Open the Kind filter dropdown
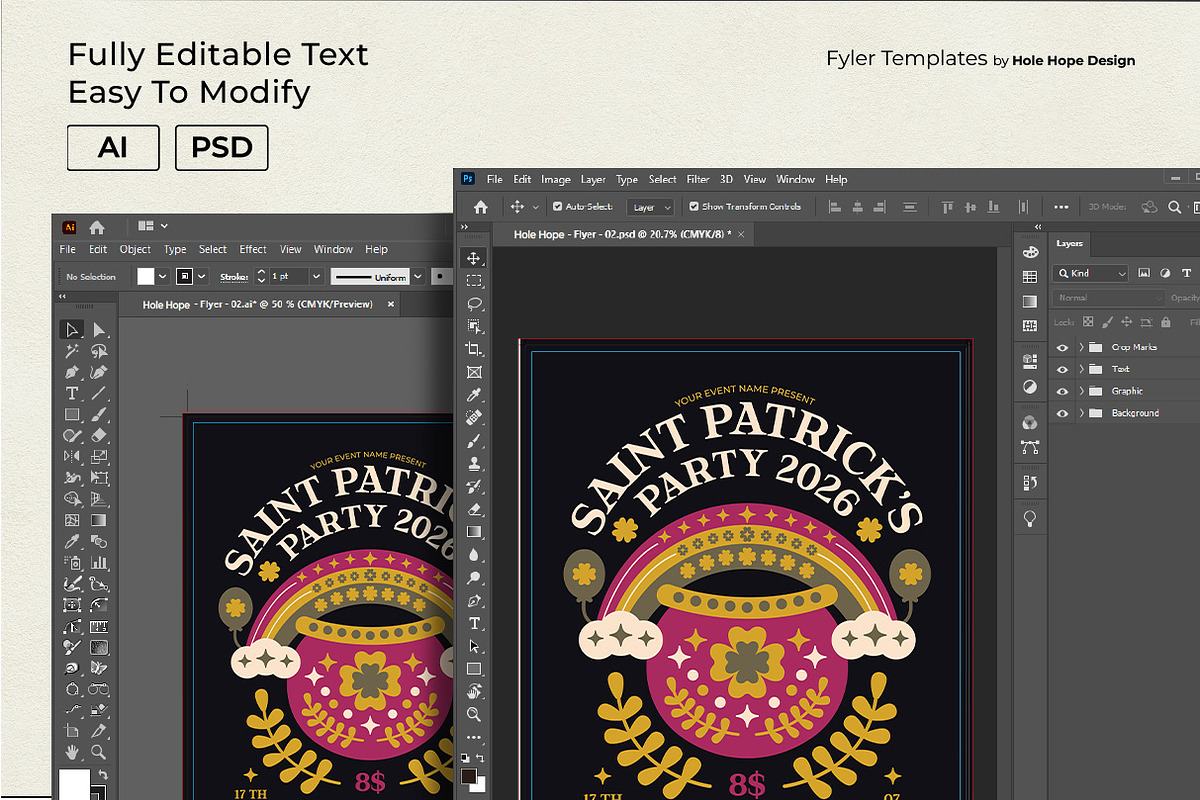Image resolution: width=1200 pixels, height=800 pixels. pos(1092,273)
